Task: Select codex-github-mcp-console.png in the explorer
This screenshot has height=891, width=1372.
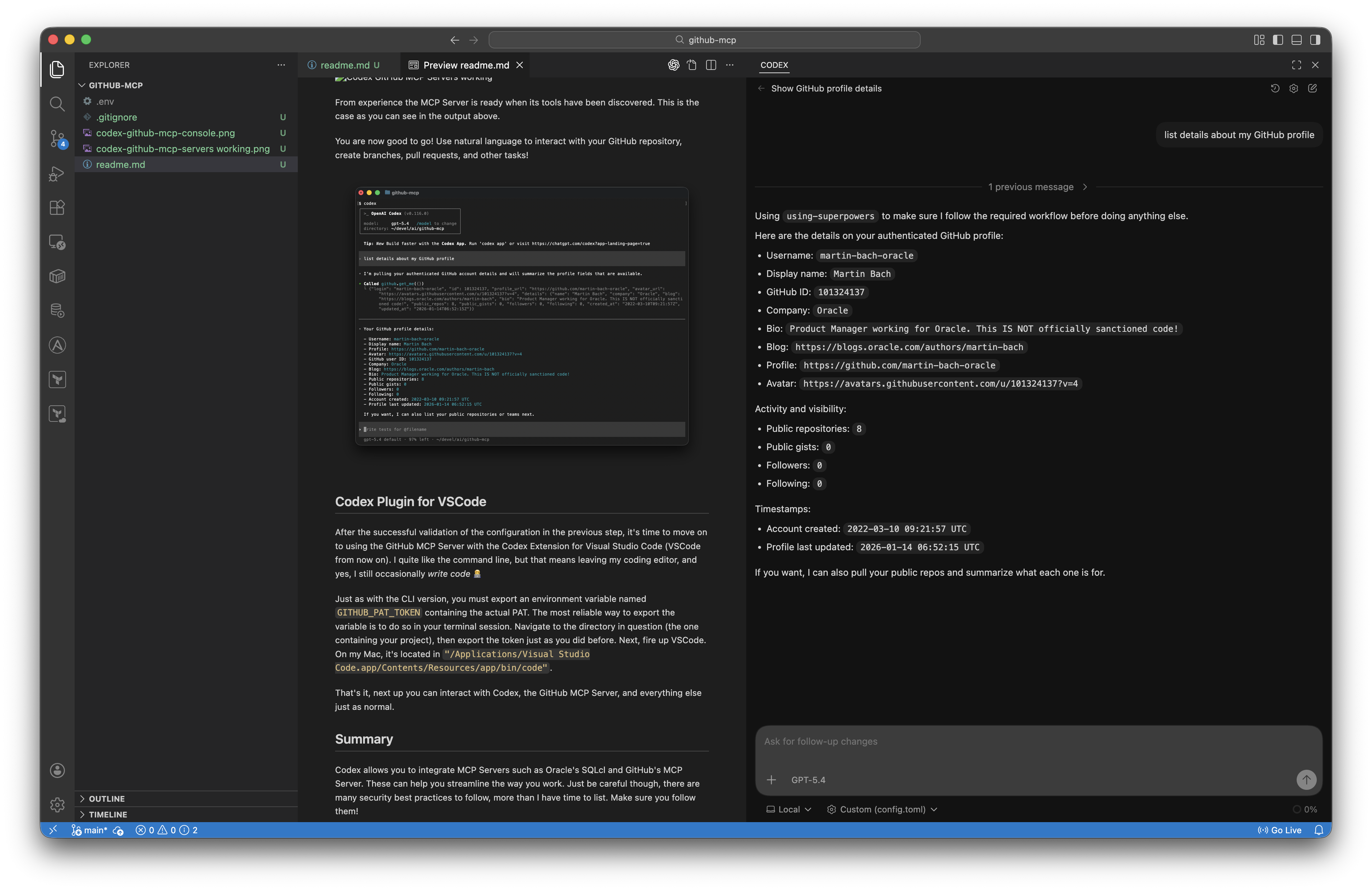Action: (x=165, y=133)
